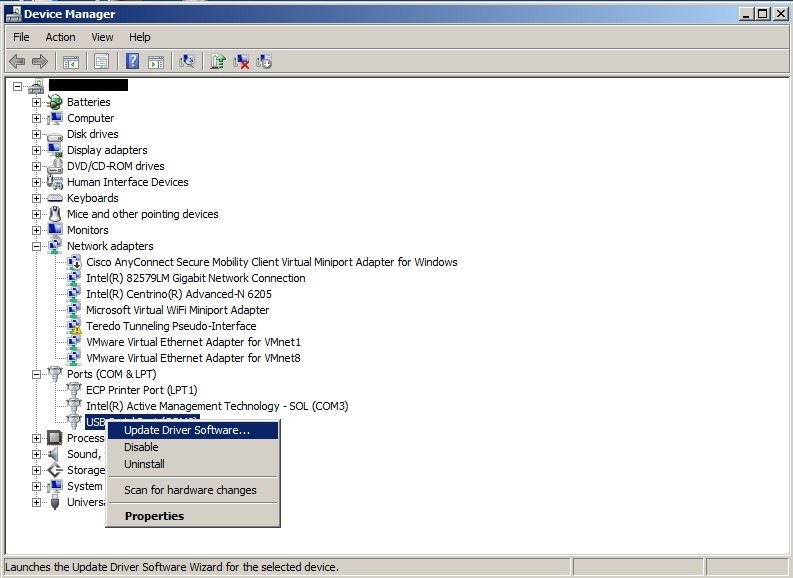The width and height of the screenshot is (793, 578).
Task: Select the Computer category label
Action: (91, 118)
